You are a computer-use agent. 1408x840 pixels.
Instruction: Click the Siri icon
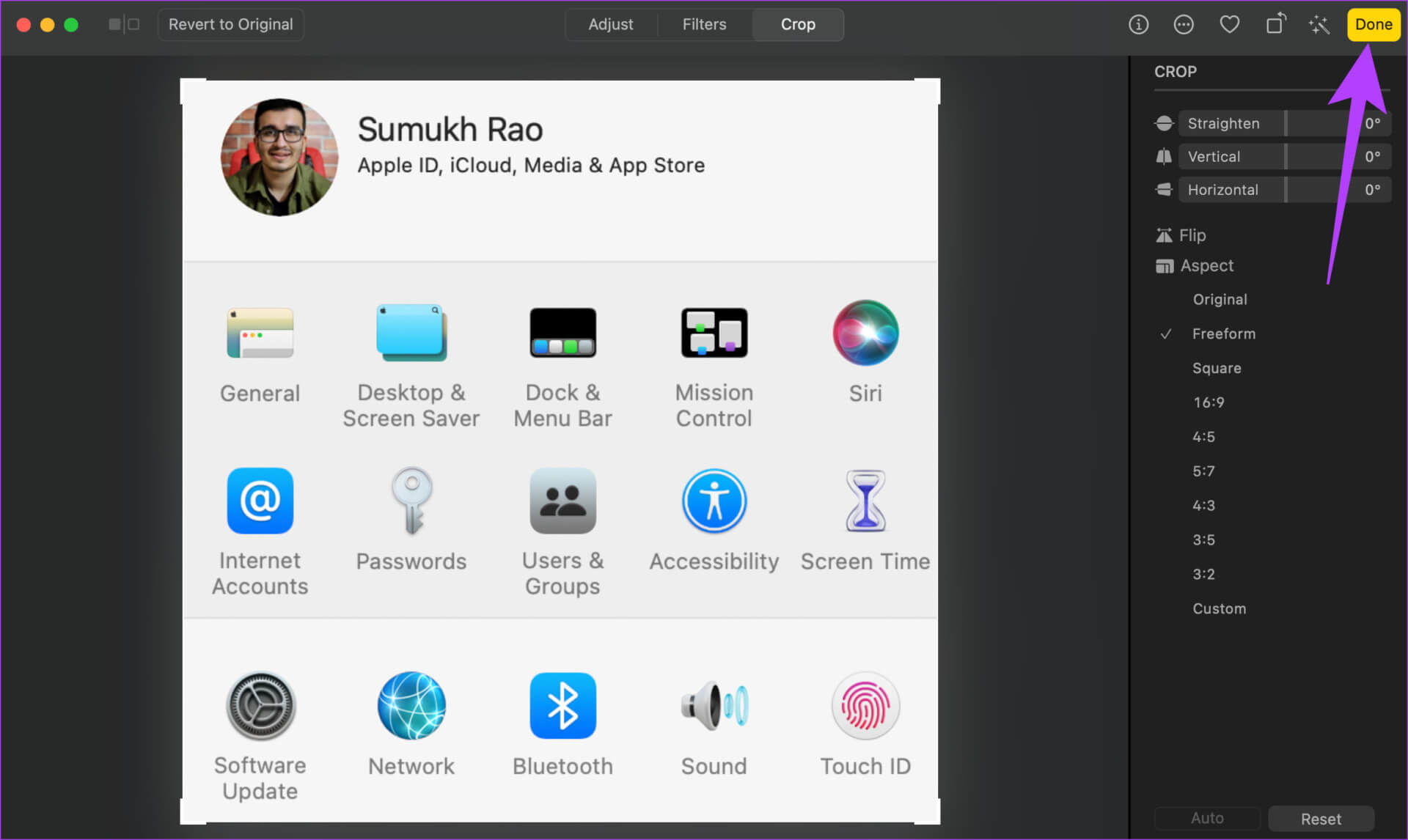click(865, 333)
